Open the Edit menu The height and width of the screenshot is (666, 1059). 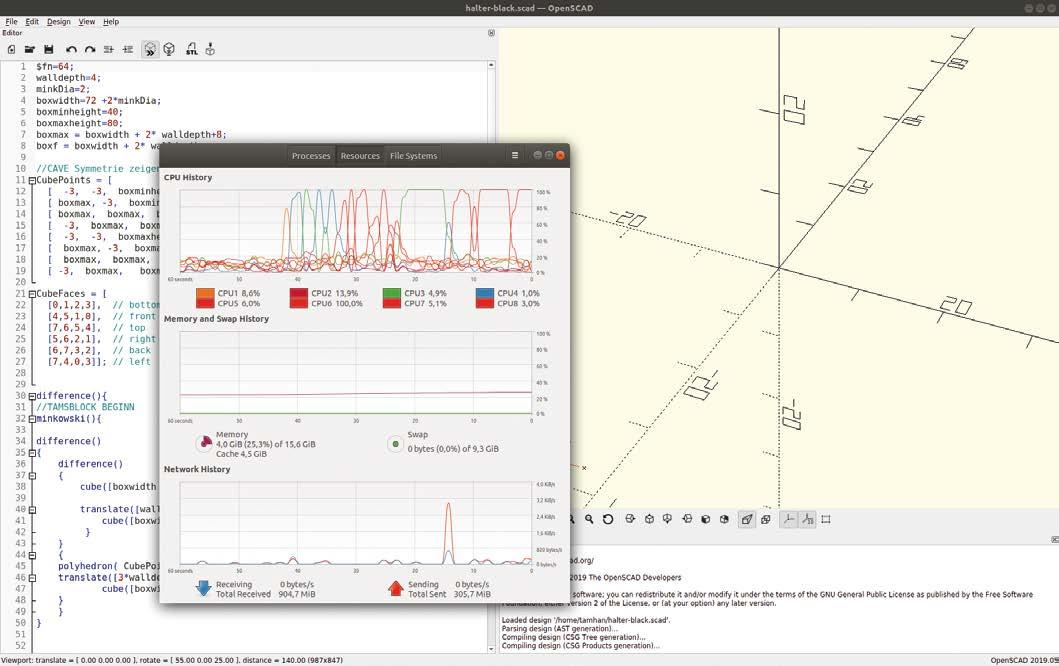[x=32, y=22]
